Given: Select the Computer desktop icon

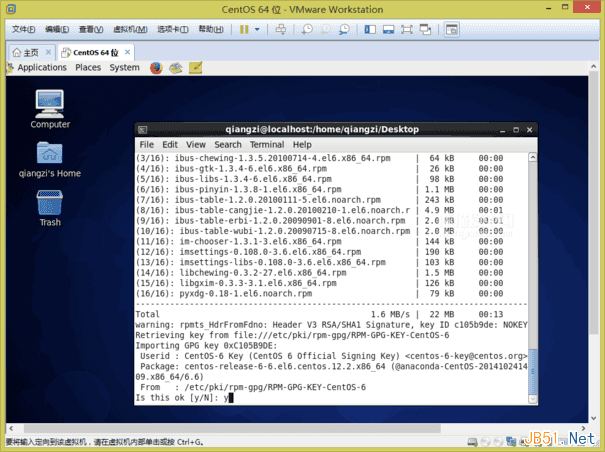Looking at the screenshot, I should (50, 109).
